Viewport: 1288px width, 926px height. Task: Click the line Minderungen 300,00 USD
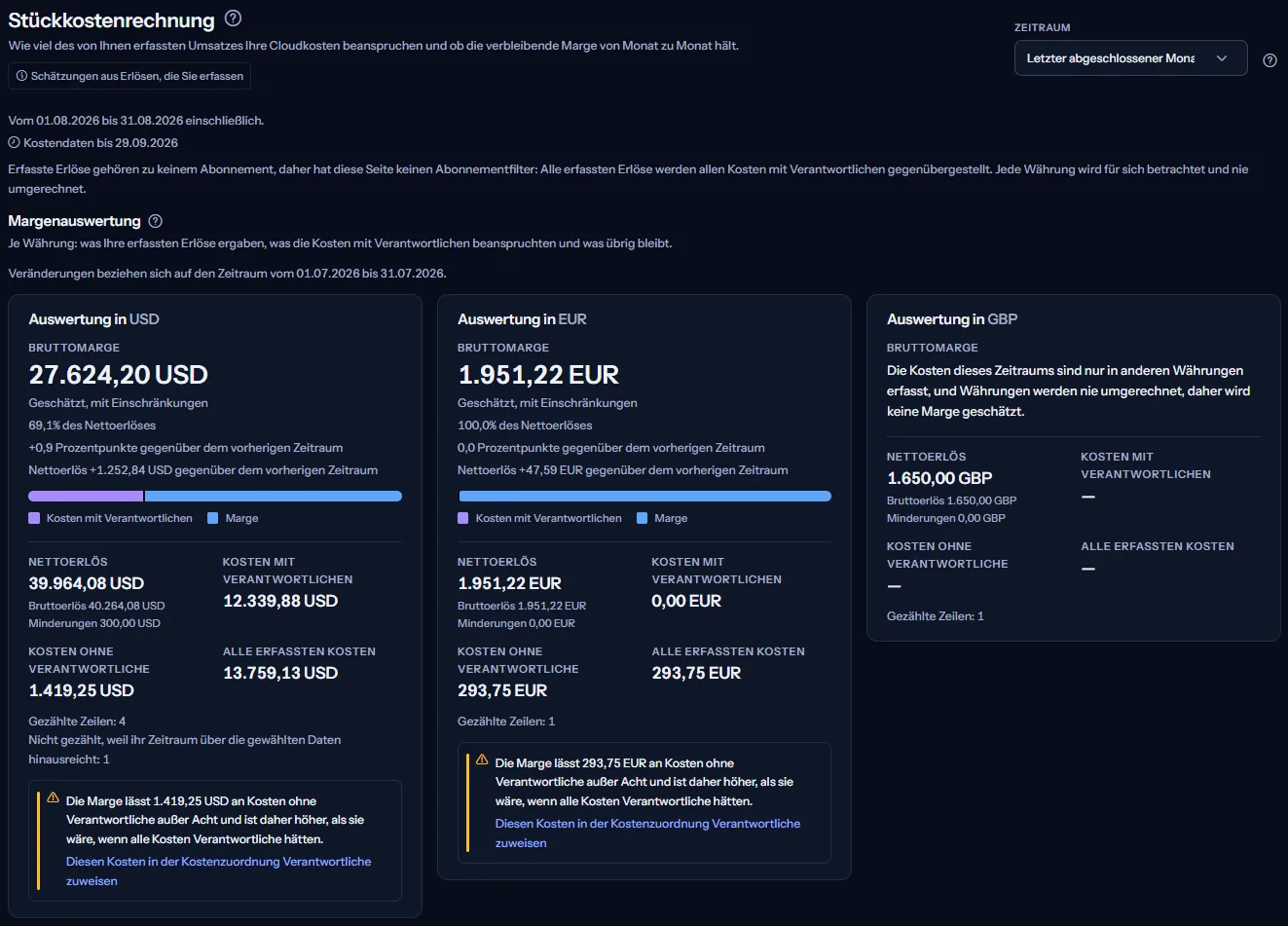94,623
